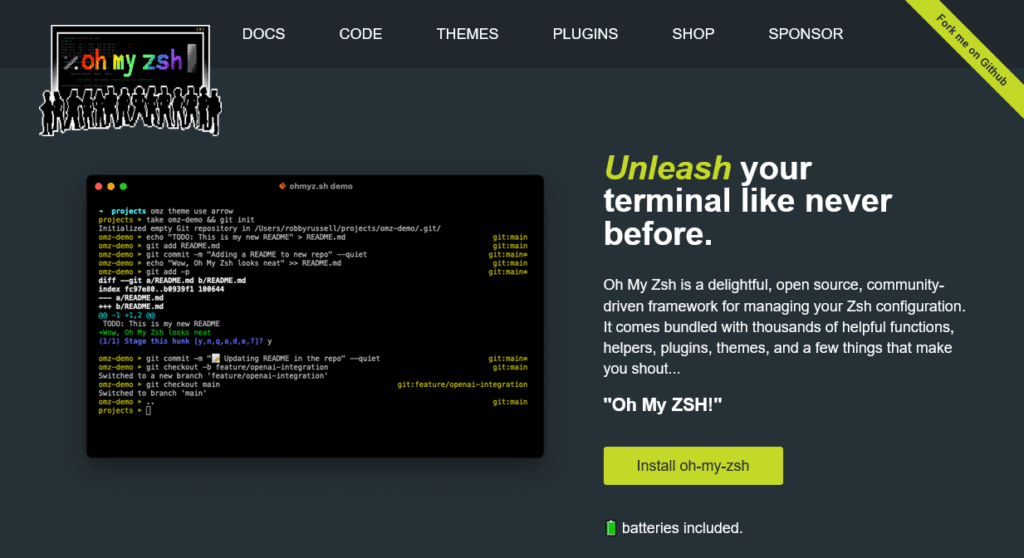Click the "omz theme use arrow" command line
This screenshot has height=558, width=1024.
click(166, 211)
